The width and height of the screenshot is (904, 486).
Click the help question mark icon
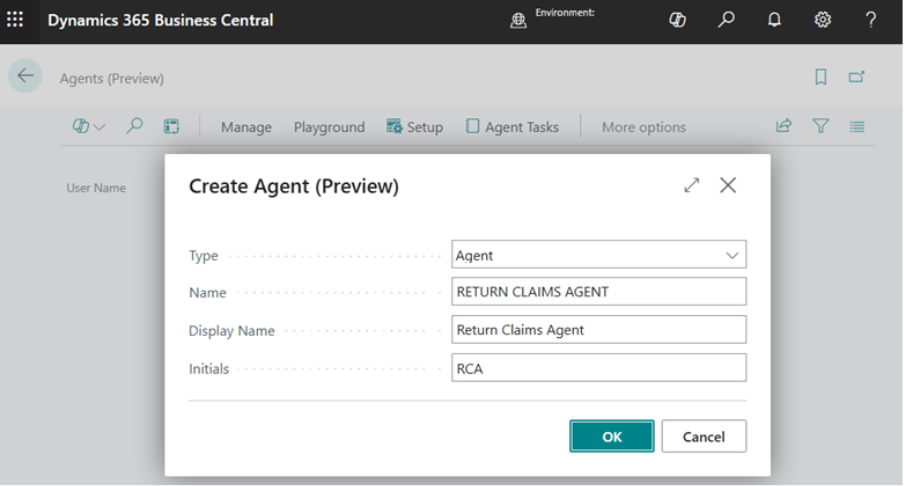coord(870,20)
